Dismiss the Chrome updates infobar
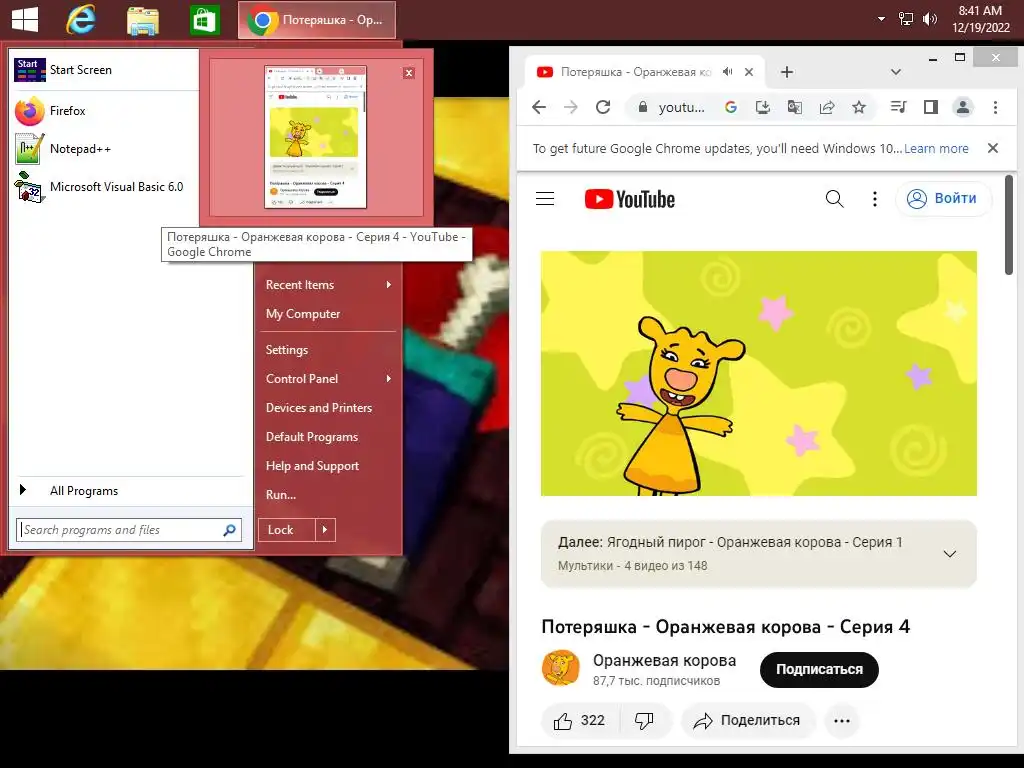 click(993, 148)
